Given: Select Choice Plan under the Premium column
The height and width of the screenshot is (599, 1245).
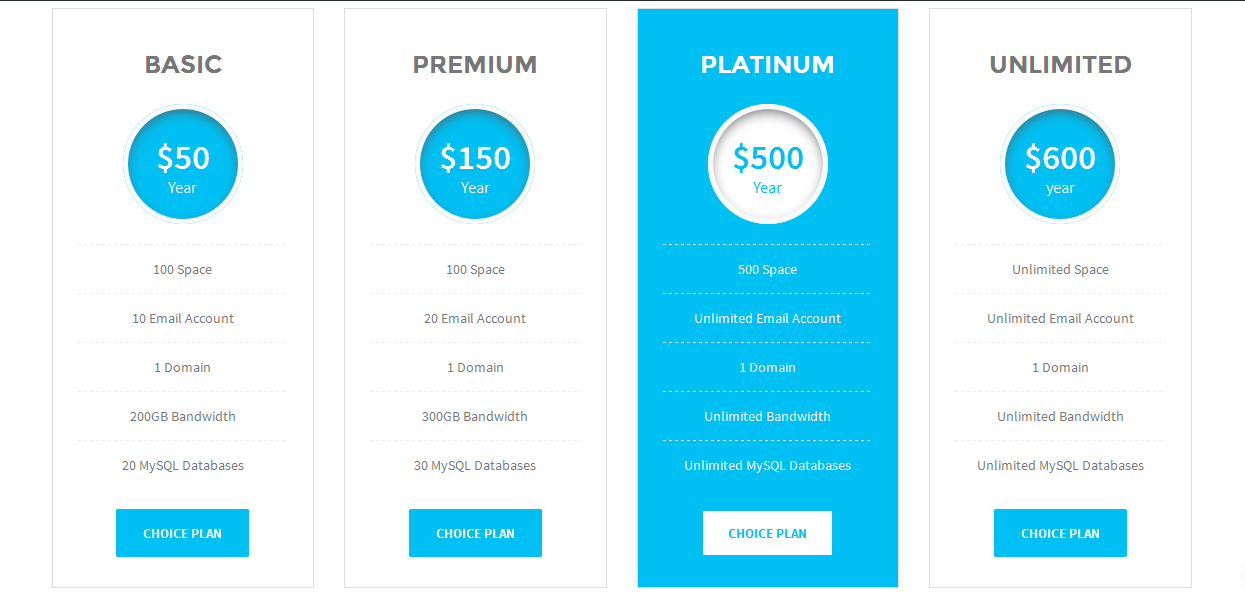Looking at the screenshot, I should (x=475, y=533).
